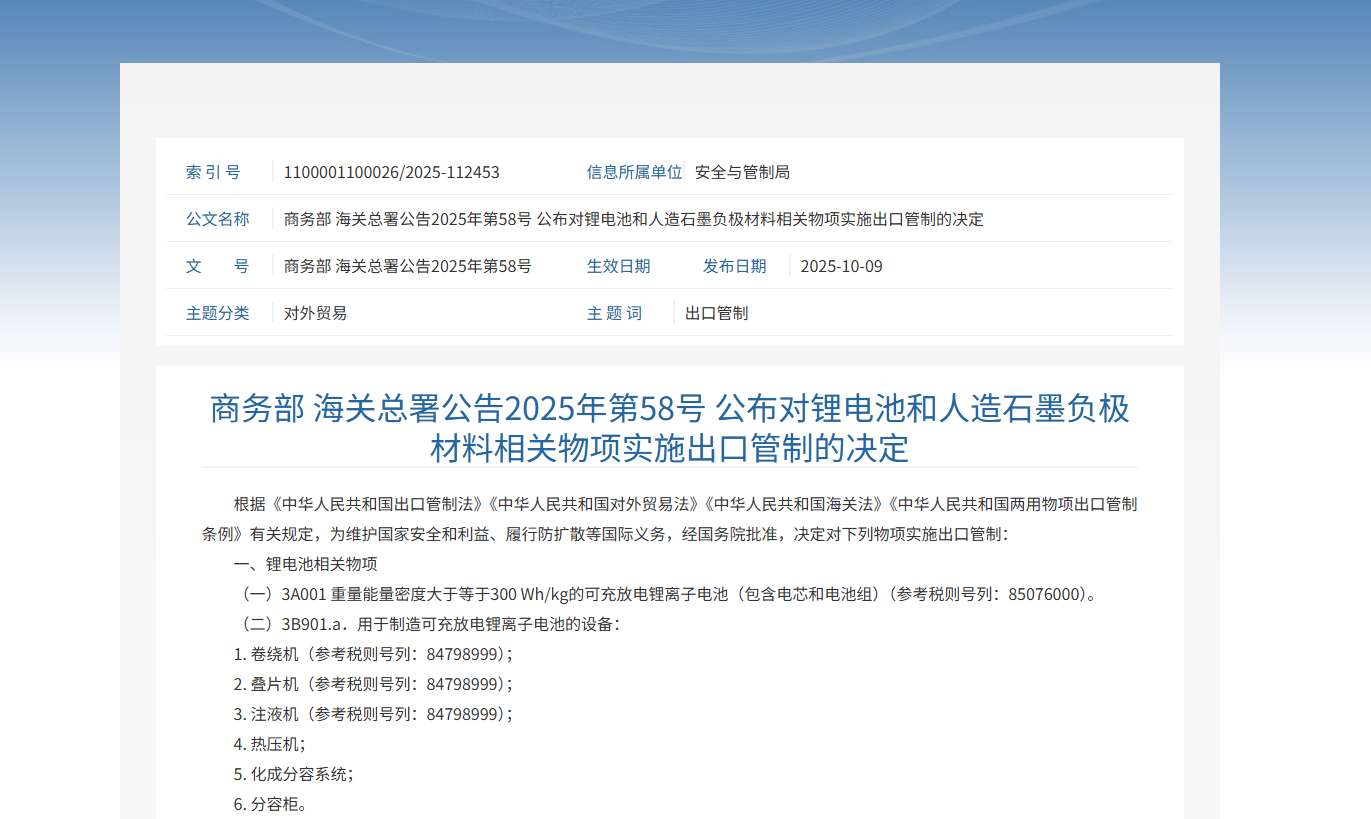Click the section heading 一、锂电池相关物项
Image resolution: width=1371 pixels, height=819 pixels.
pyautogui.click(x=305, y=564)
